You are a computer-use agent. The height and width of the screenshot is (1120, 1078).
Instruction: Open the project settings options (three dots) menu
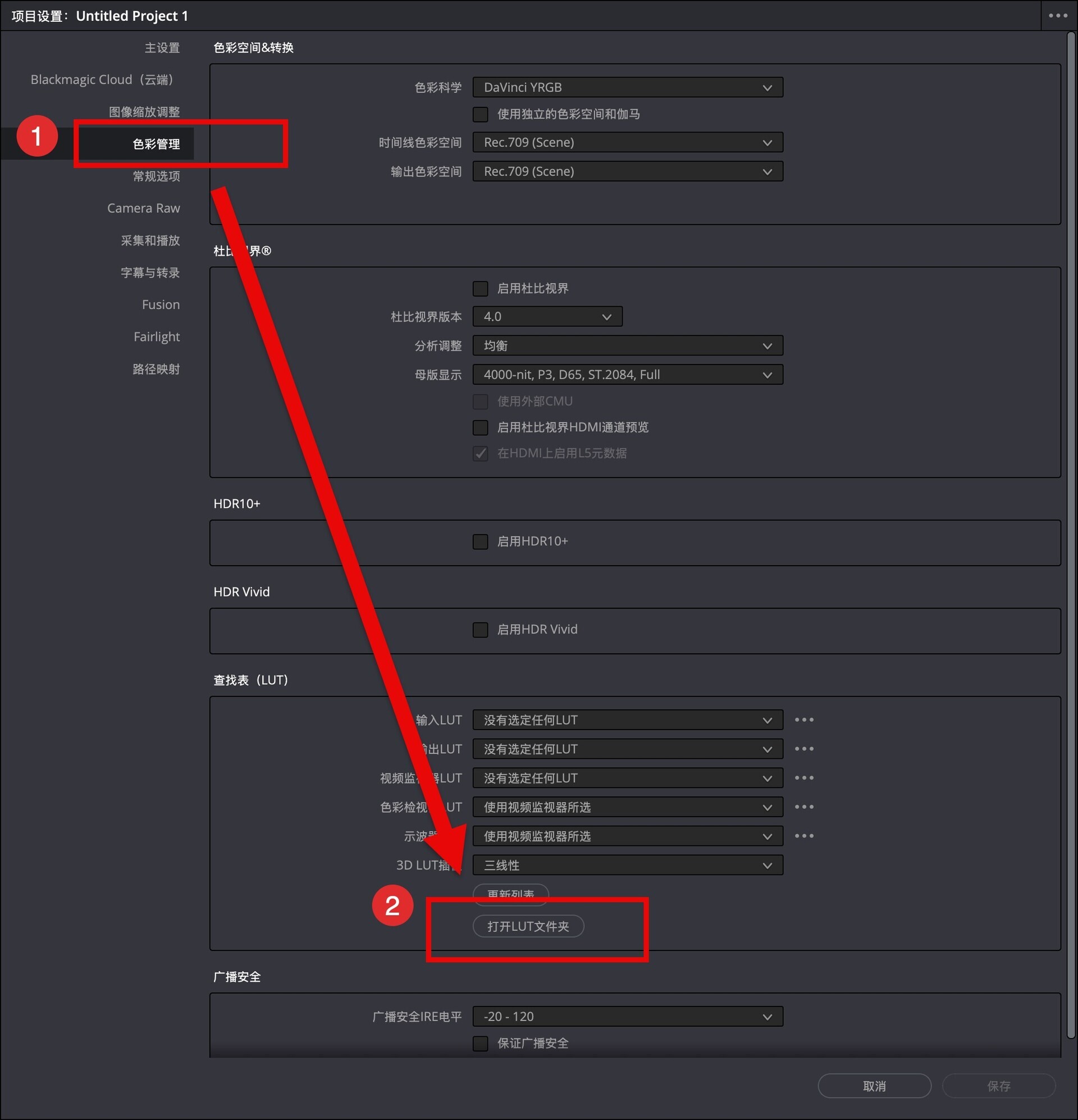(1057, 15)
